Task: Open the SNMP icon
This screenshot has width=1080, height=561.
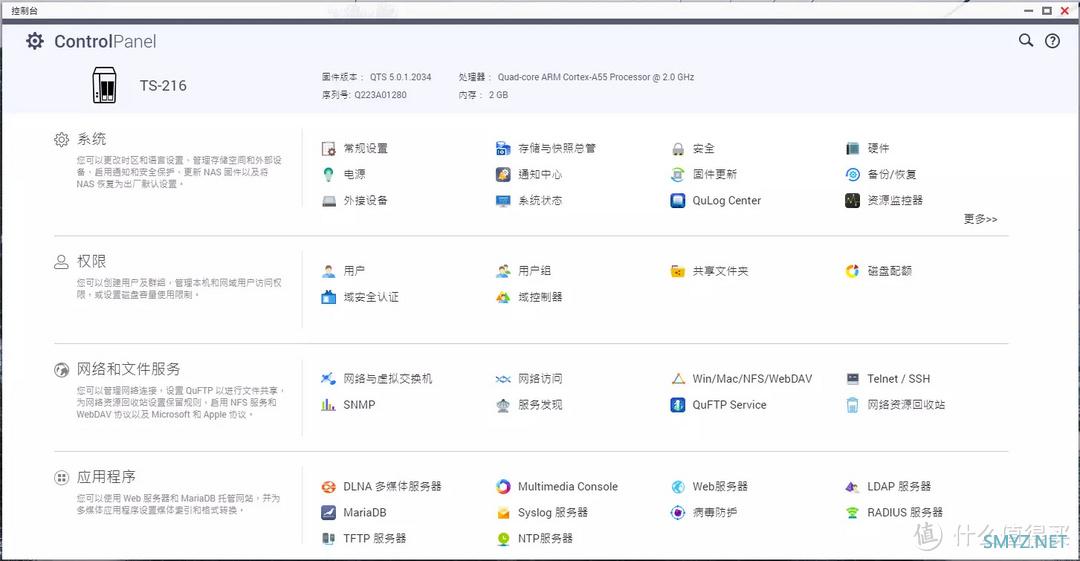Action: pyautogui.click(x=329, y=405)
